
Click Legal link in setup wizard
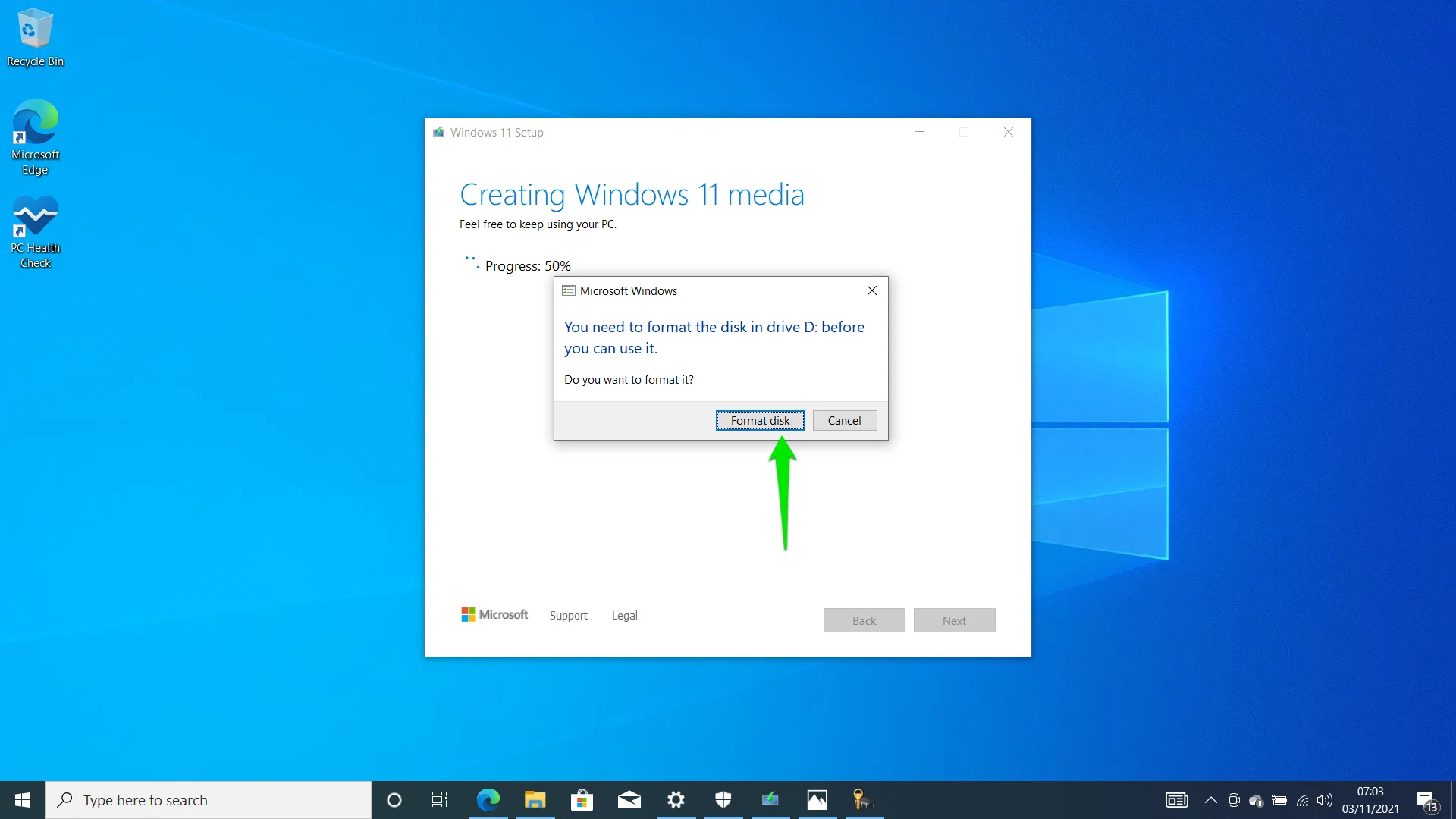pos(623,614)
